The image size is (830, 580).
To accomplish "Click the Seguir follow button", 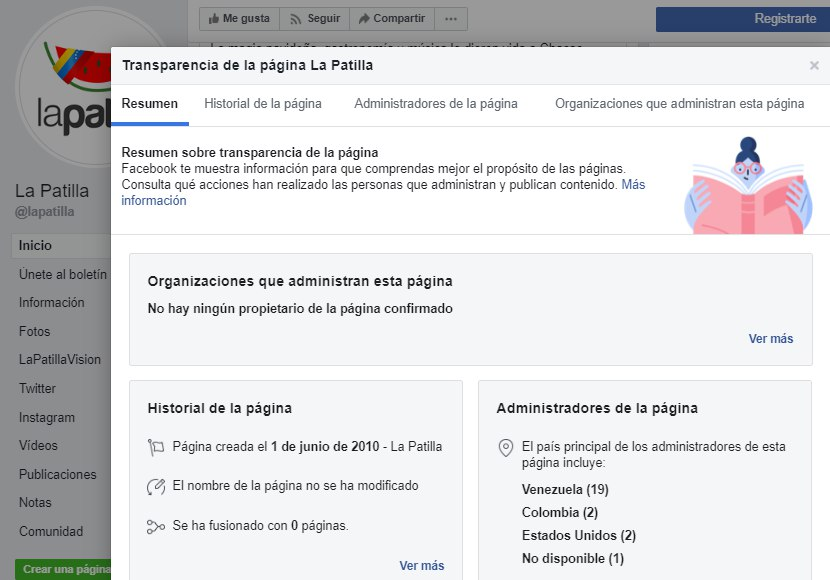I will point(314,19).
